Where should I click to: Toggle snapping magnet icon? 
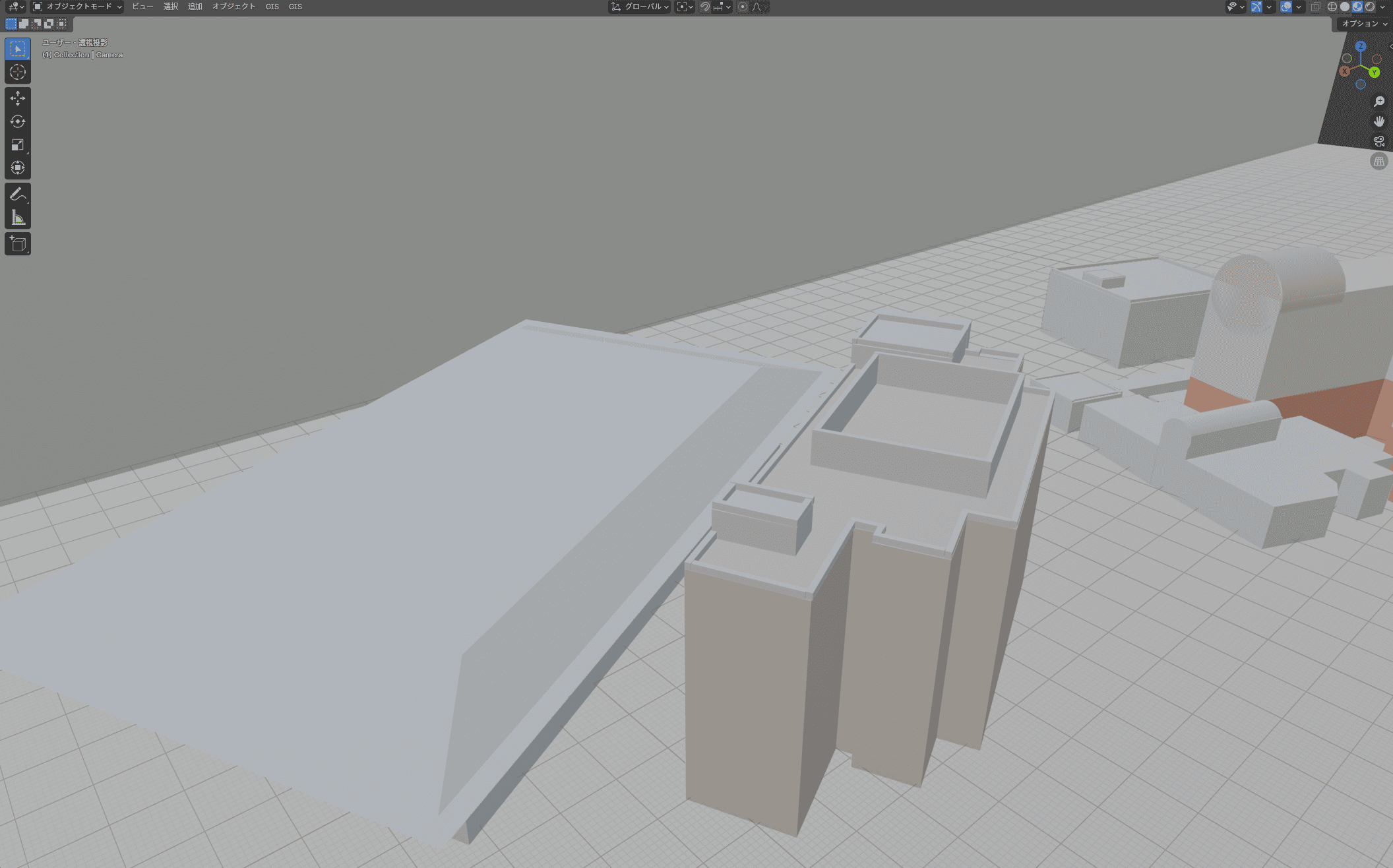tap(705, 7)
